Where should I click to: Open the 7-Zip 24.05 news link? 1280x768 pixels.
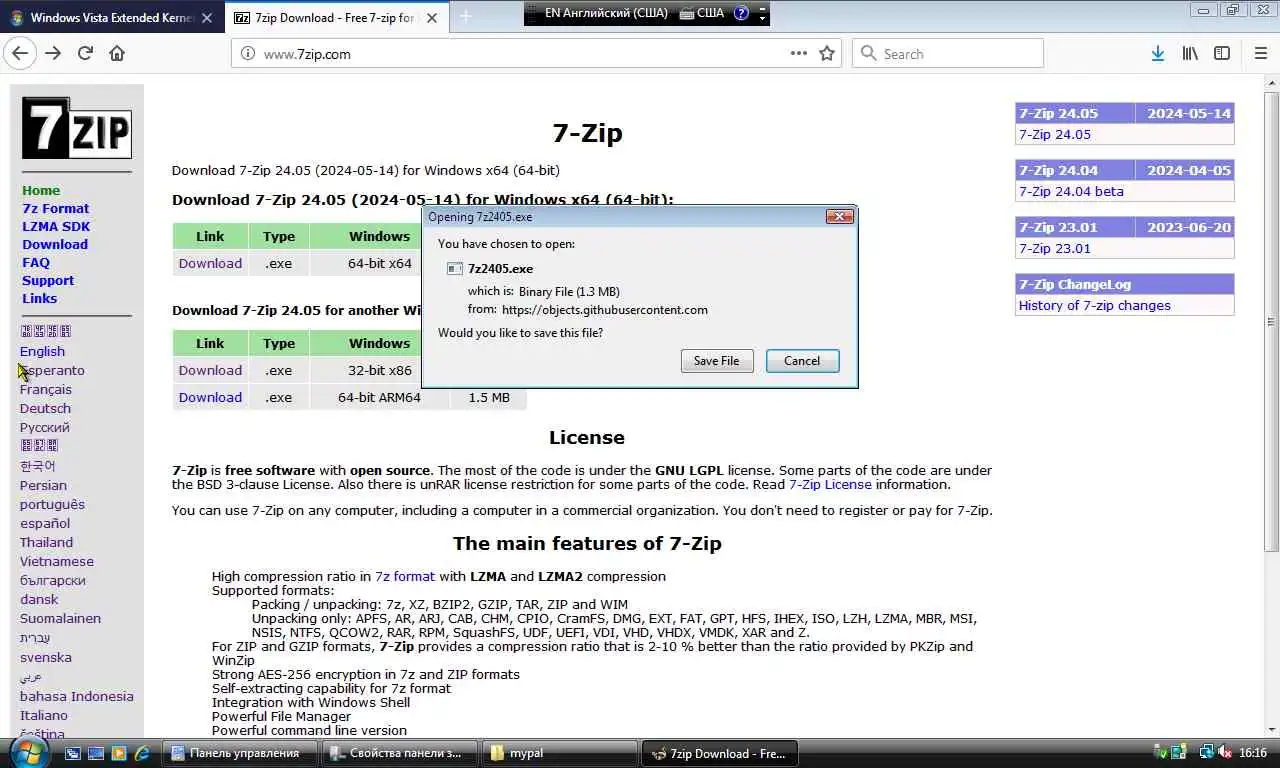point(1055,134)
